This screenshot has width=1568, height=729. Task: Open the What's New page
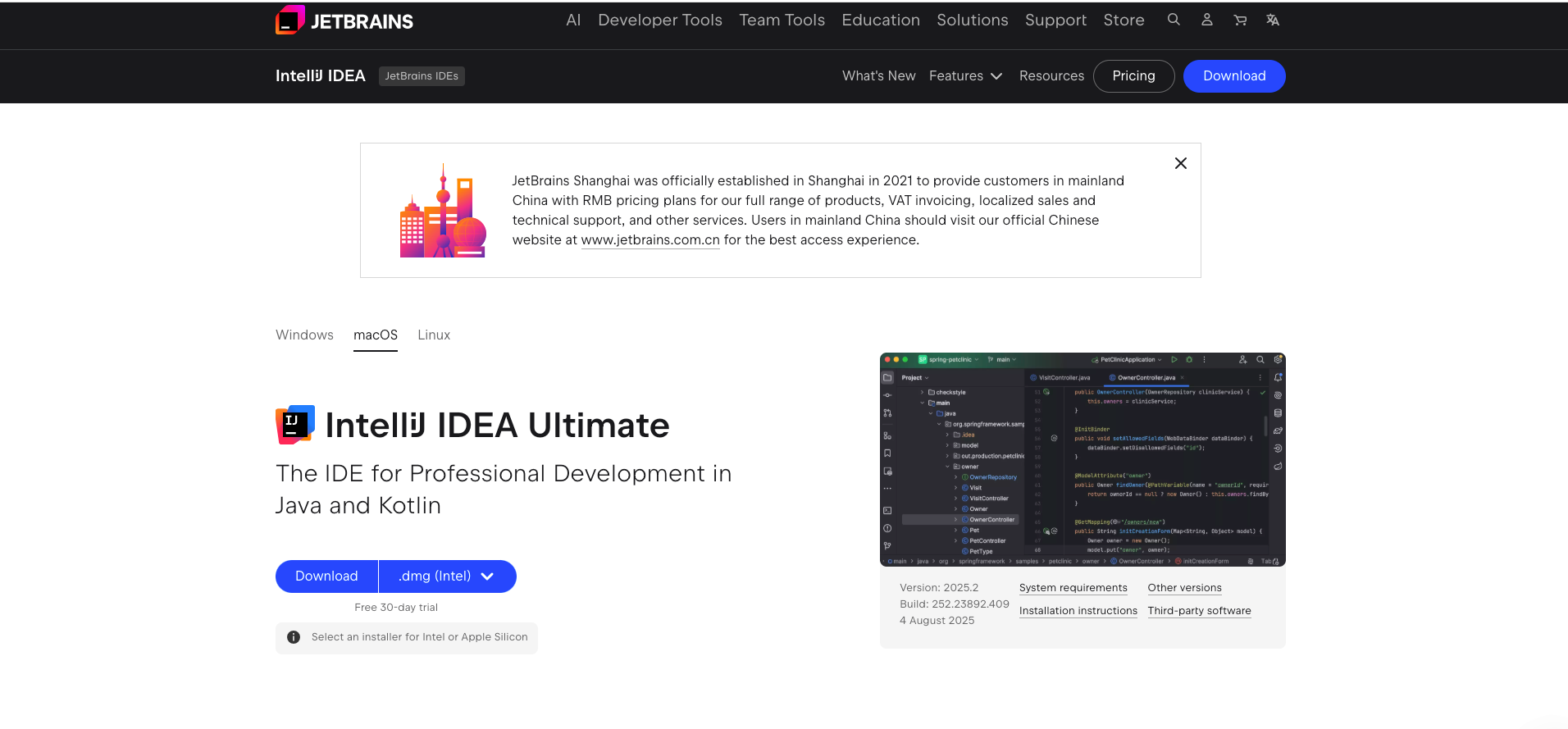coord(878,75)
